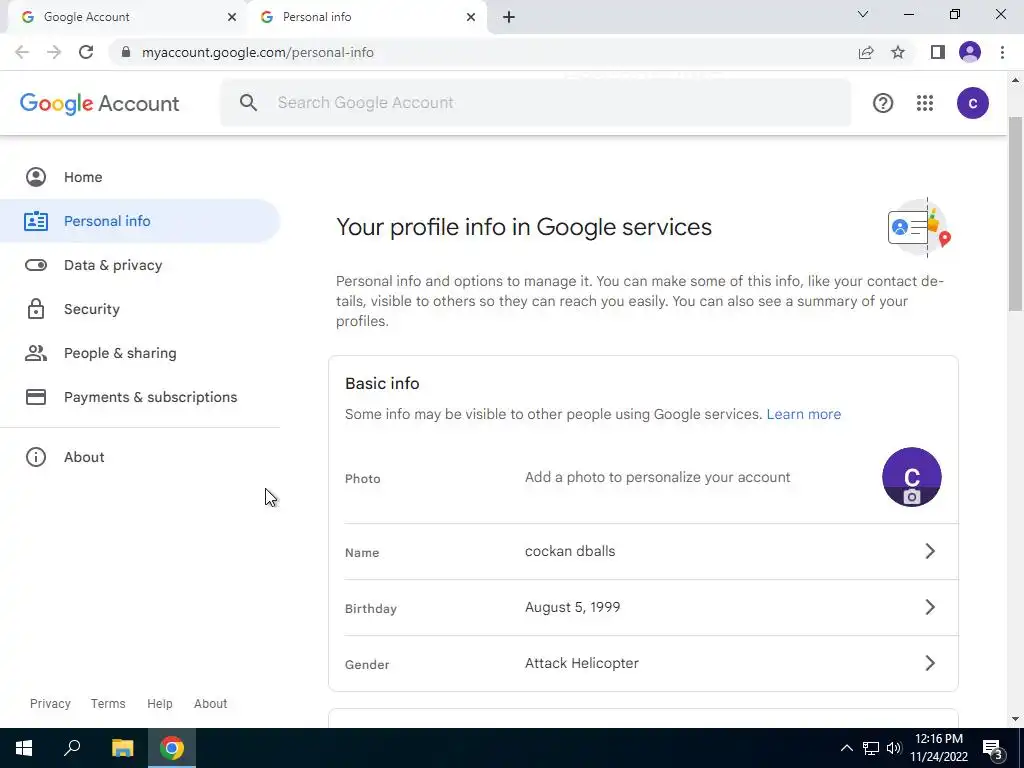Open the notification center icon

coord(993,749)
